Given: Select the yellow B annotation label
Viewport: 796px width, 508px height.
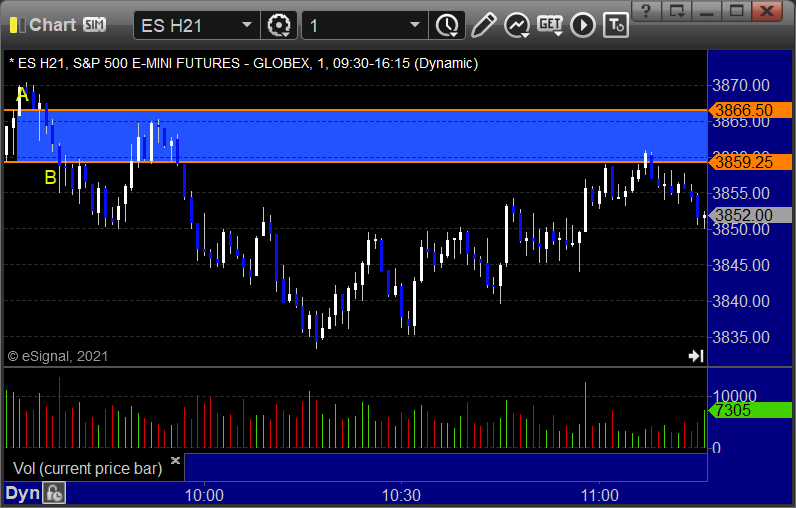Looking at the screenshot, I should (50, 177).
